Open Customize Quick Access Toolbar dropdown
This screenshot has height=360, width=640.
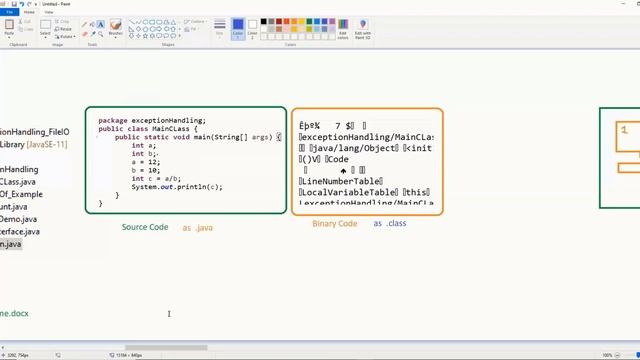pos(36,4)
